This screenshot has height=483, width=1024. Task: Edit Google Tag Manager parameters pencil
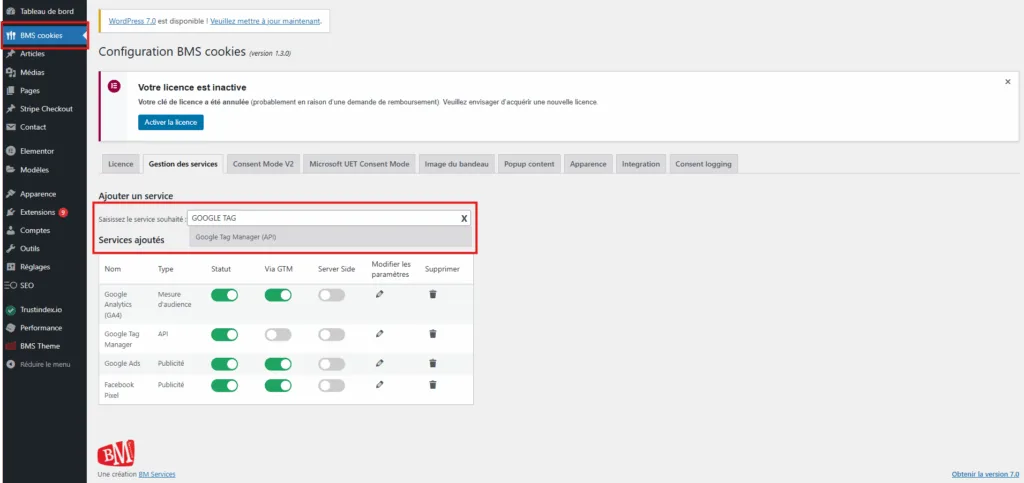click(379, 334)
